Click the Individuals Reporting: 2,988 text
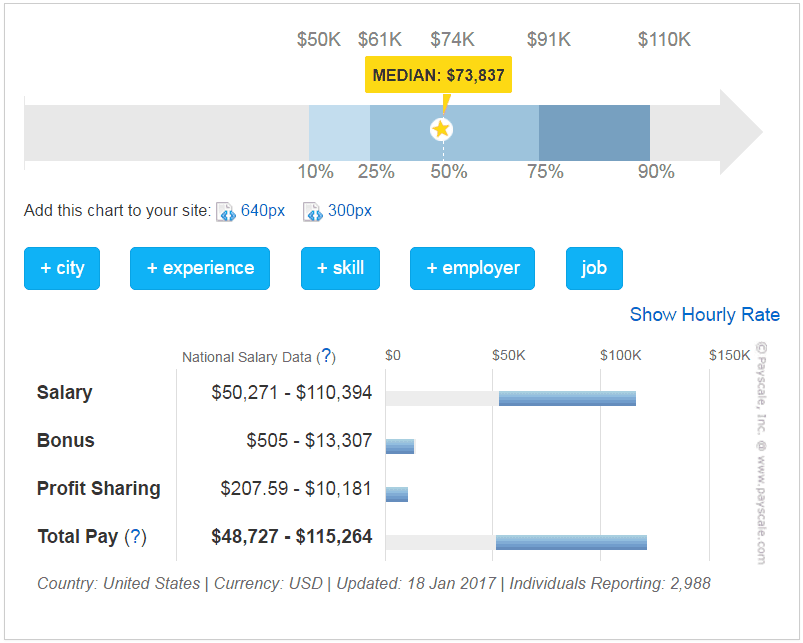The height and width of the screenshot is (643, 803). pyautogui.click(x=609, y=583)
